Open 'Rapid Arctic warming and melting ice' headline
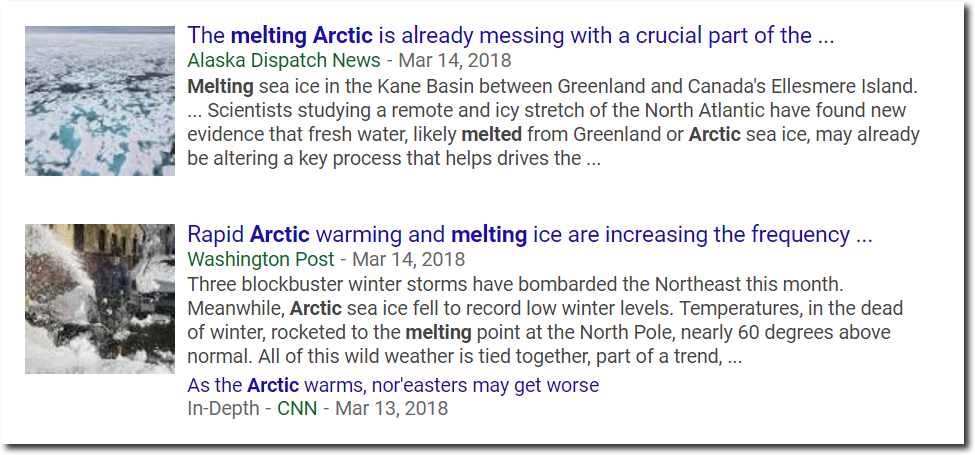The image size is (975, 455). [x=530, y=234]
